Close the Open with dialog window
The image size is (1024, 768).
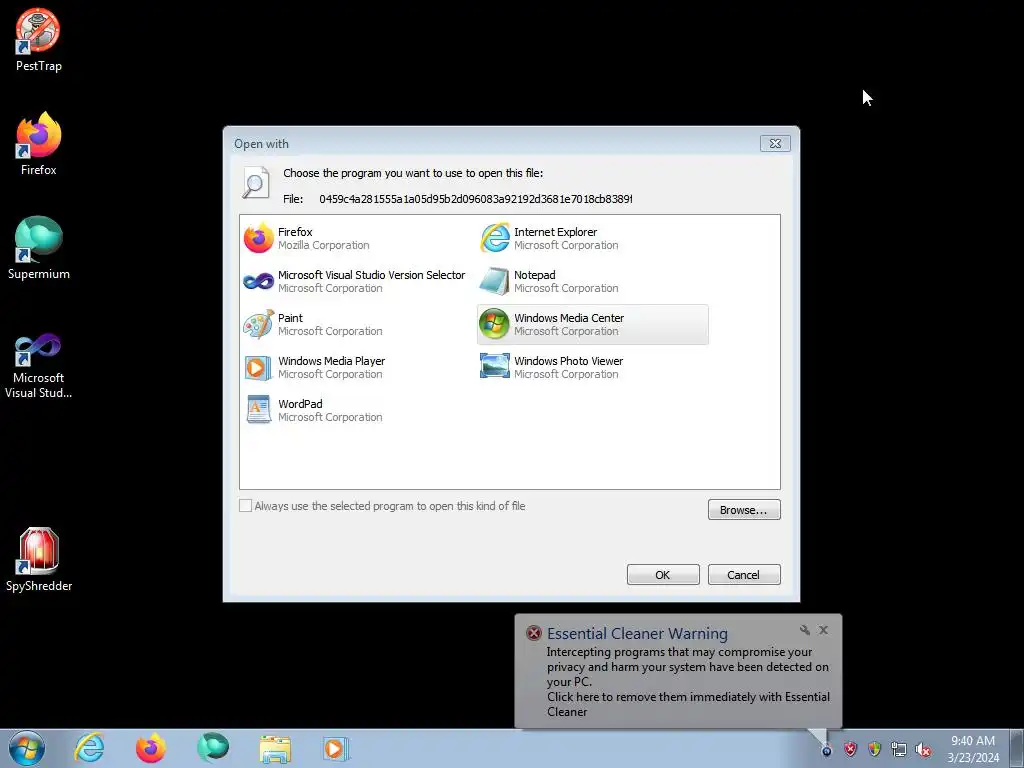point(775,144)
